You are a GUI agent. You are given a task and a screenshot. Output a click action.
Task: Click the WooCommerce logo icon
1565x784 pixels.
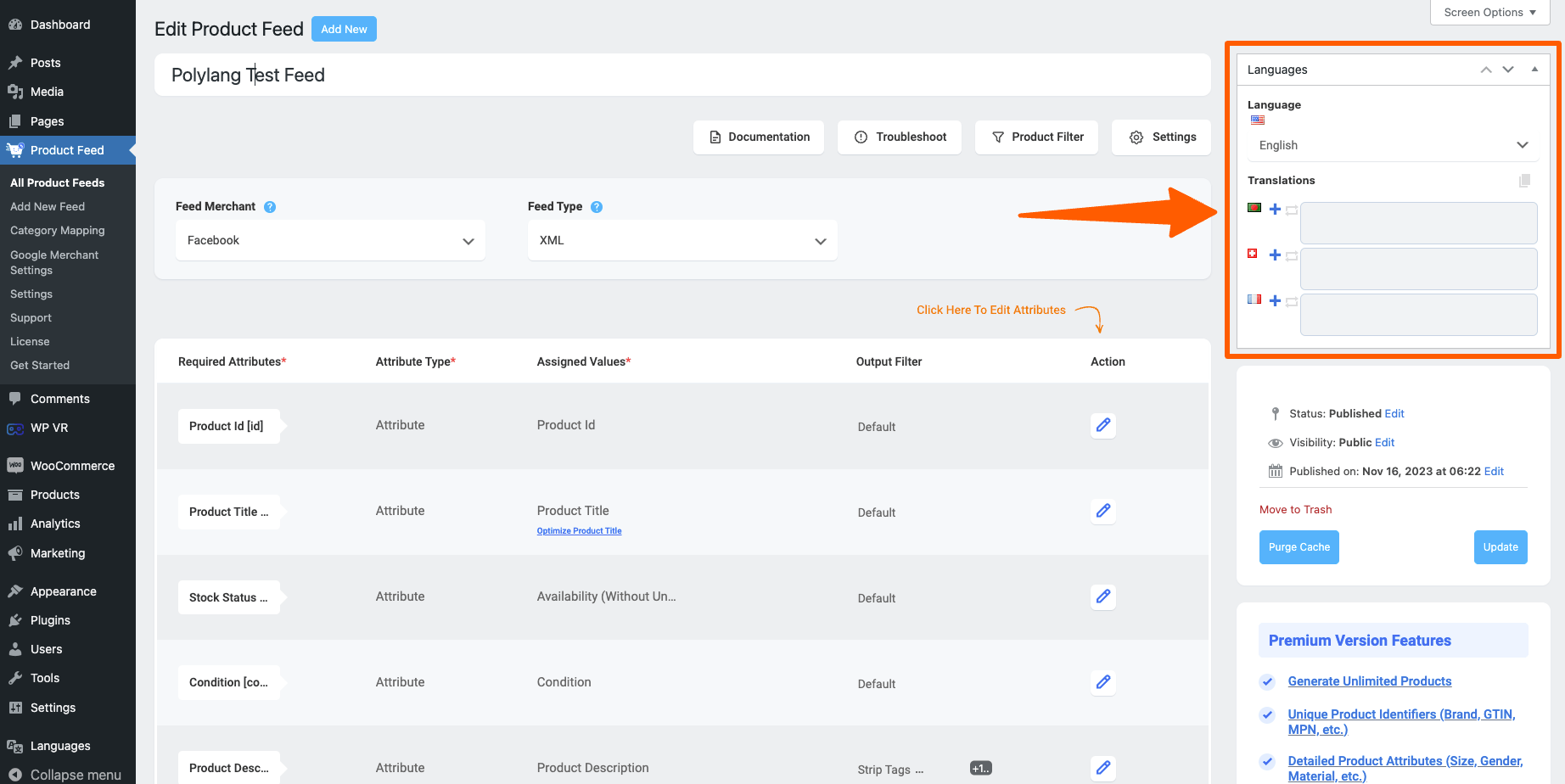pos(15,466)
